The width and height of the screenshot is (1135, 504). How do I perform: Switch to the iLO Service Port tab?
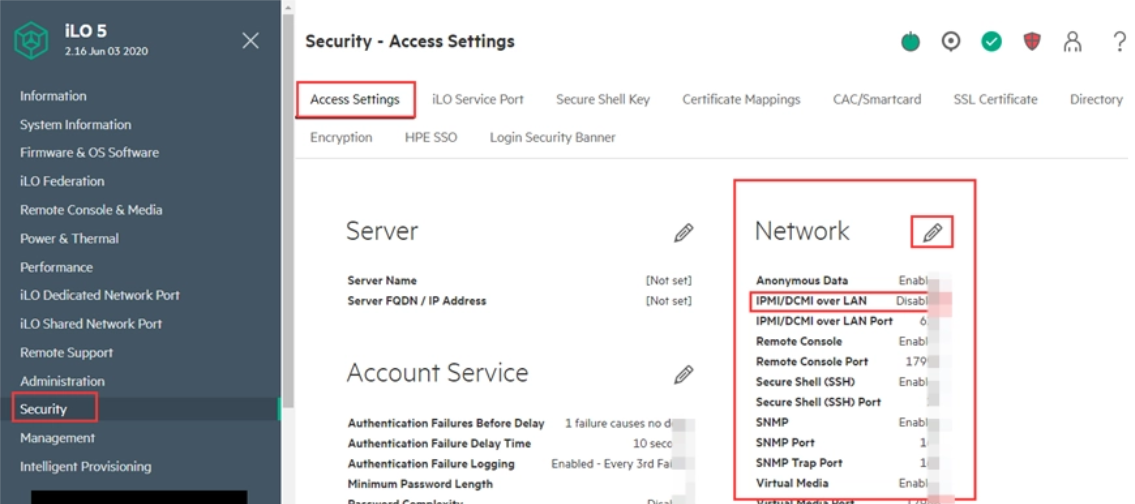point(478,99)
